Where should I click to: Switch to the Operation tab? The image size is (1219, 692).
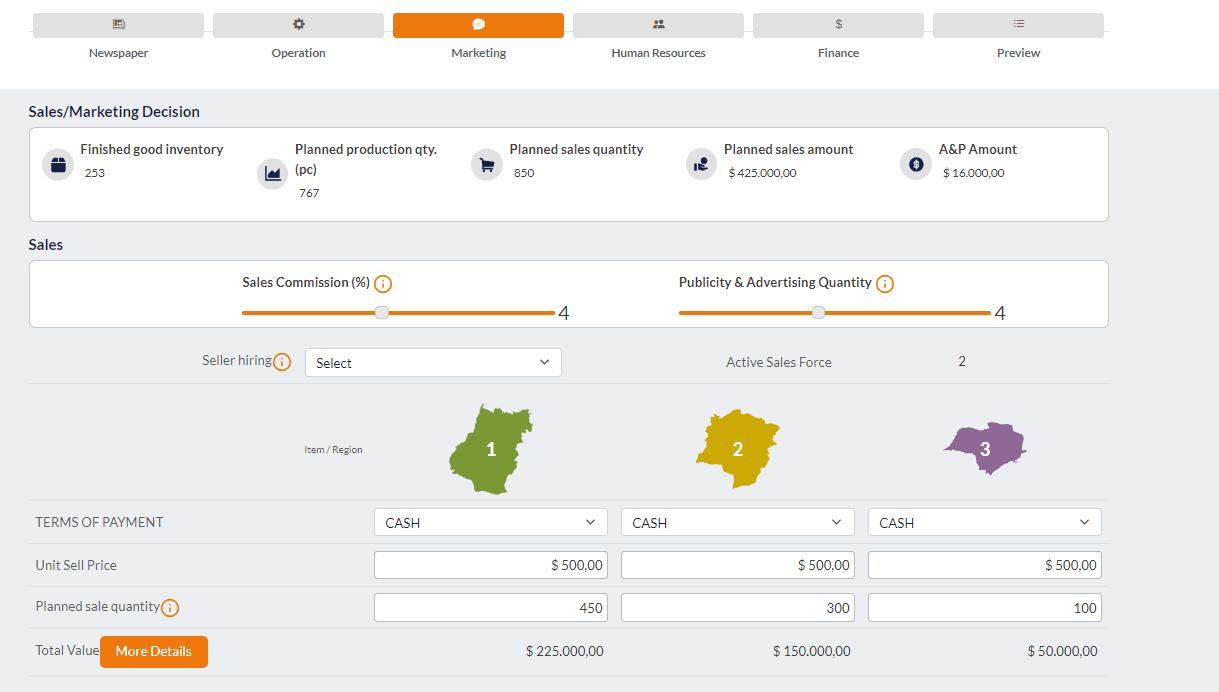click(298, 25)
